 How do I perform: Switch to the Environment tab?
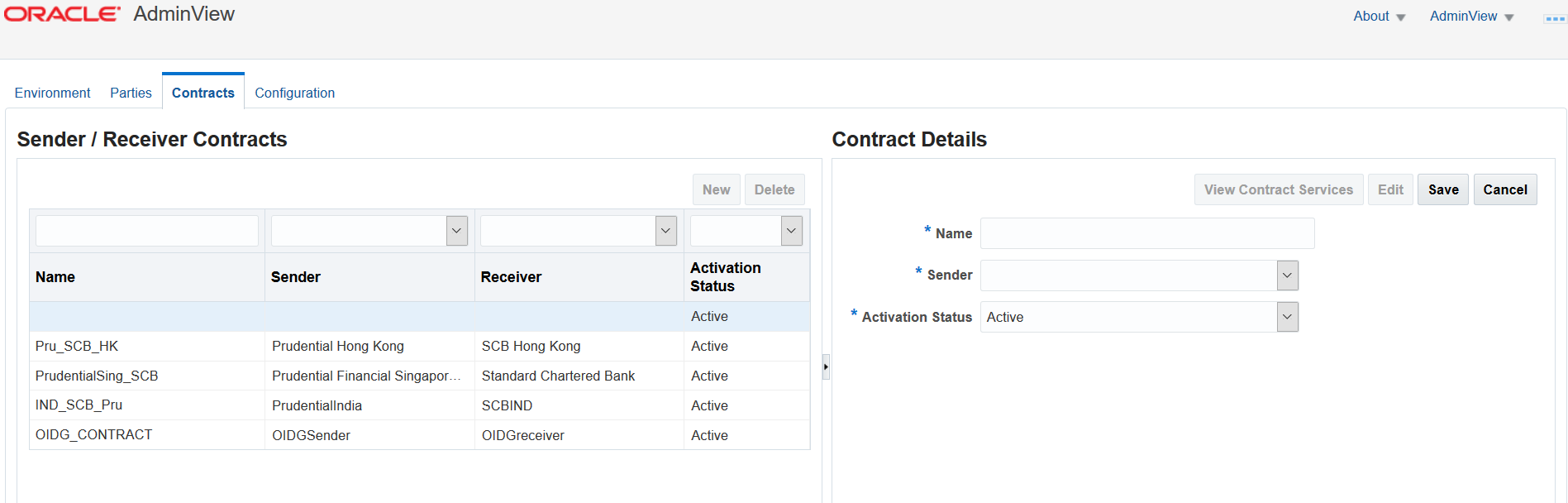click(x=52, y=93)
